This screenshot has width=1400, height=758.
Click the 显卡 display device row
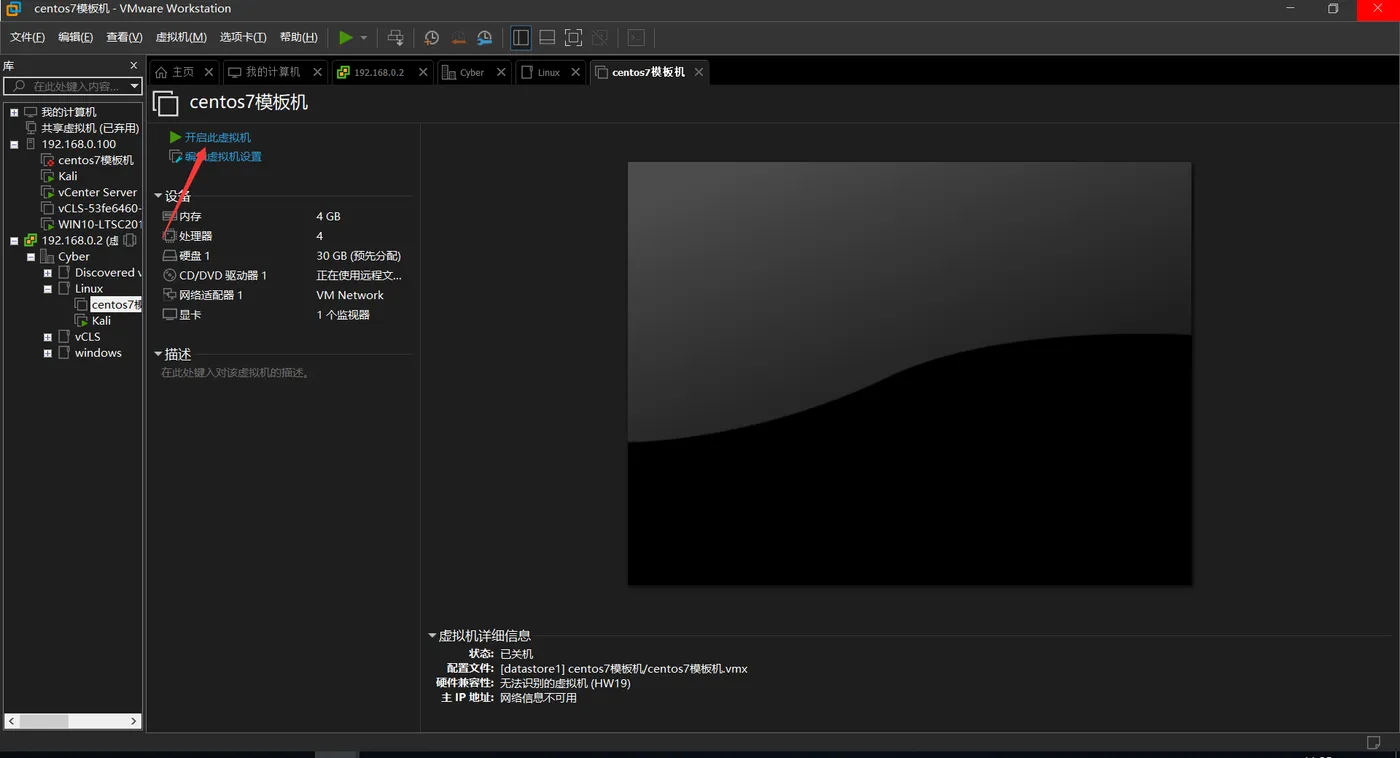pyautogui.click(x=284, y=315)
